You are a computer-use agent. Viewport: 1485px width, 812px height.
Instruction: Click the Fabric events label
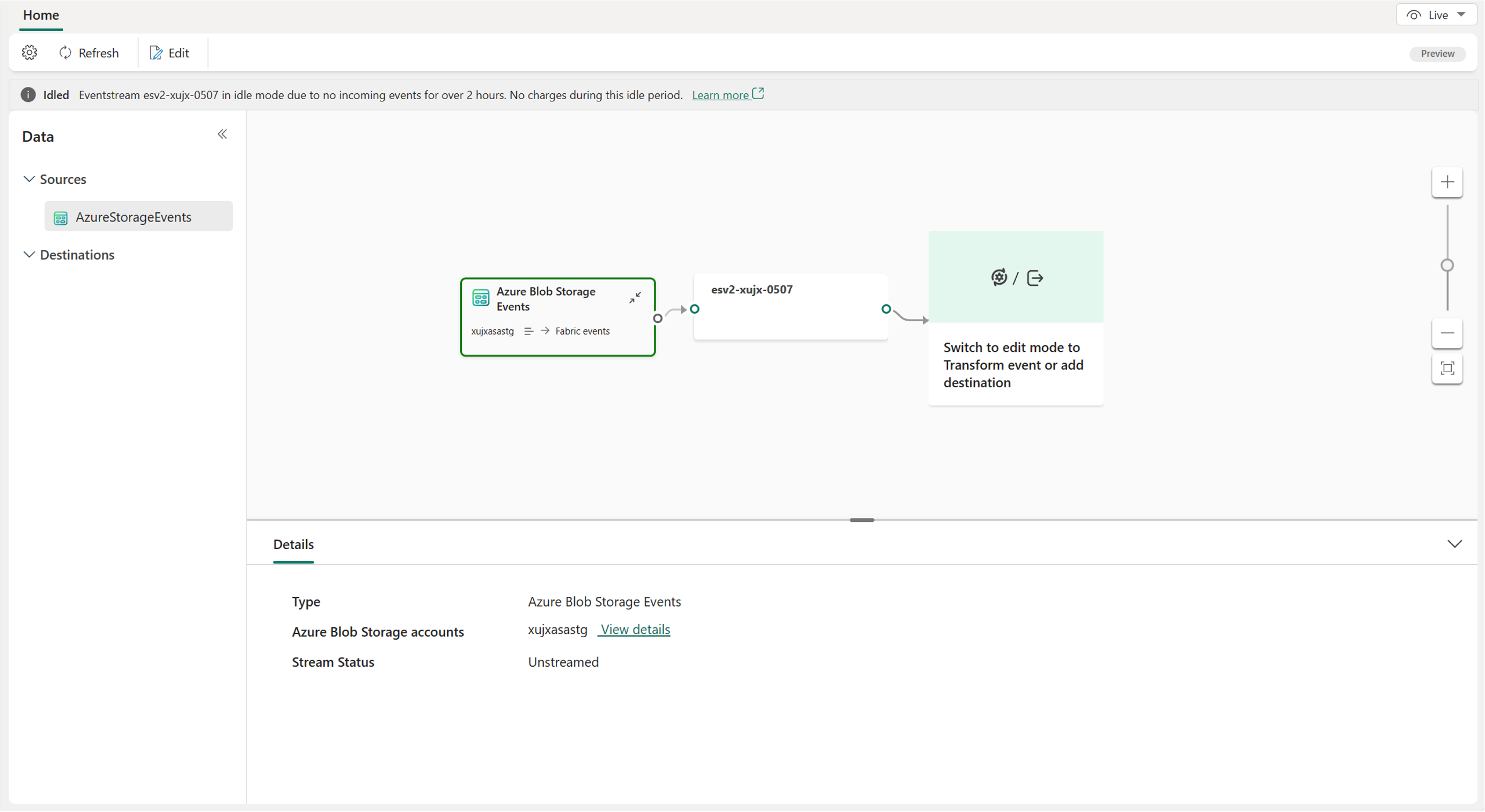click(582, 331)
